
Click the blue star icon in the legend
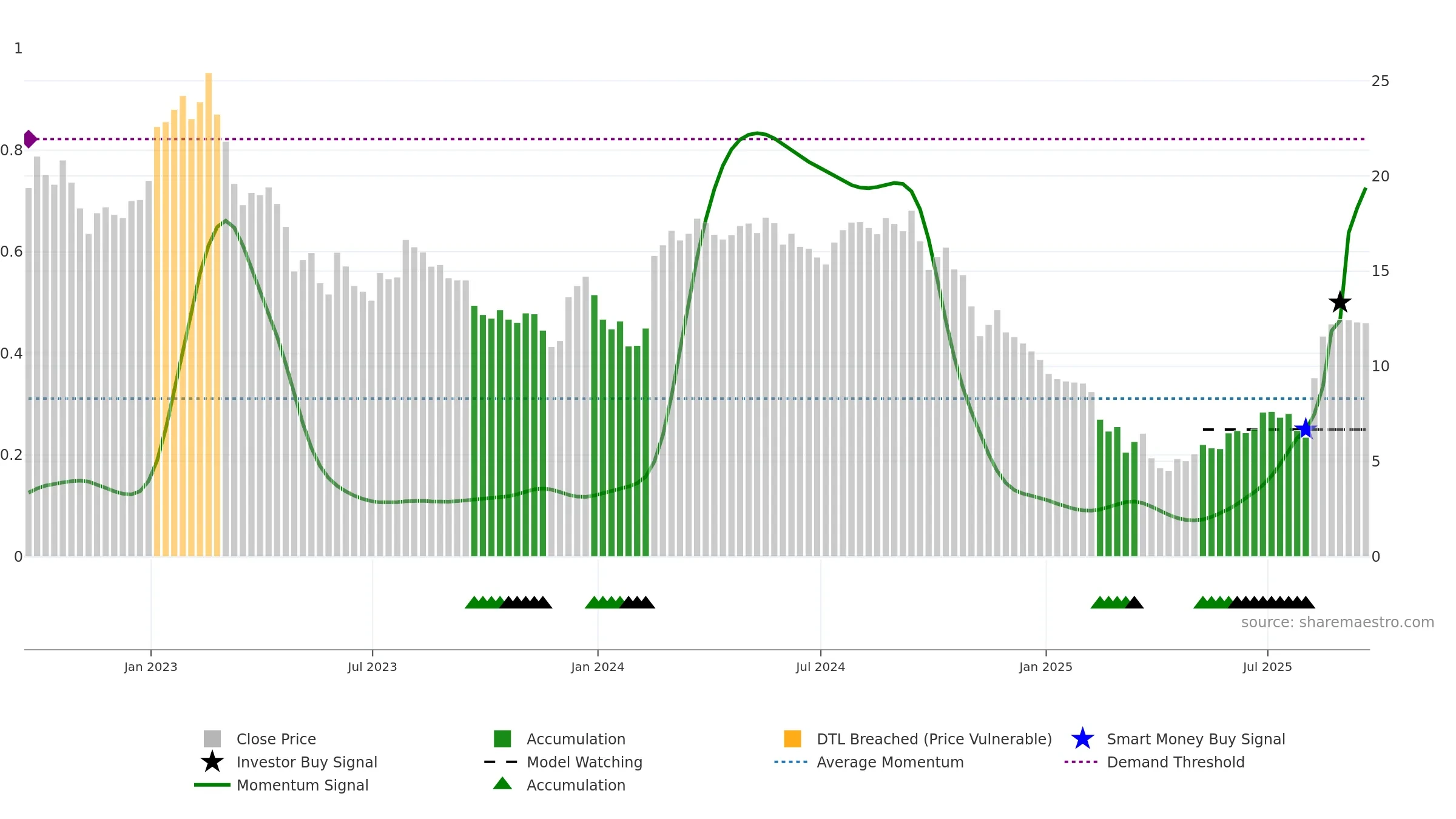tap(1082, 739)
